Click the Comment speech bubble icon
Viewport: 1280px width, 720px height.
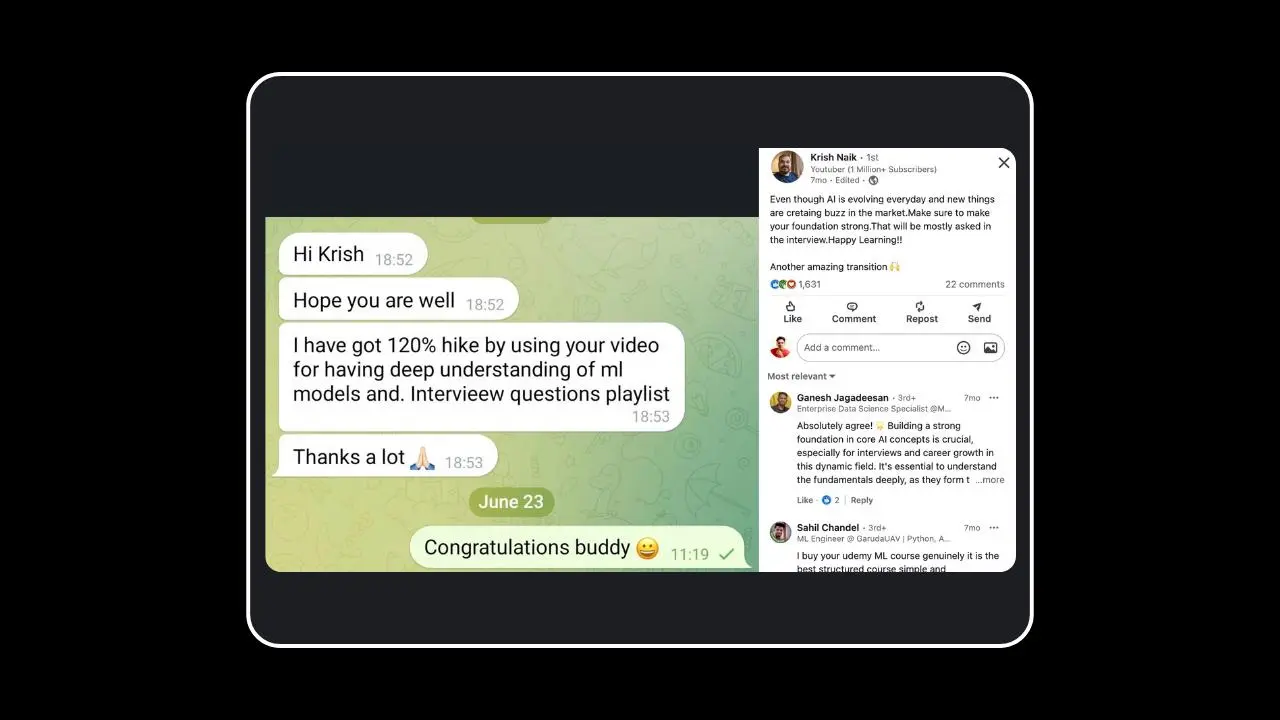tap(852, 306)
